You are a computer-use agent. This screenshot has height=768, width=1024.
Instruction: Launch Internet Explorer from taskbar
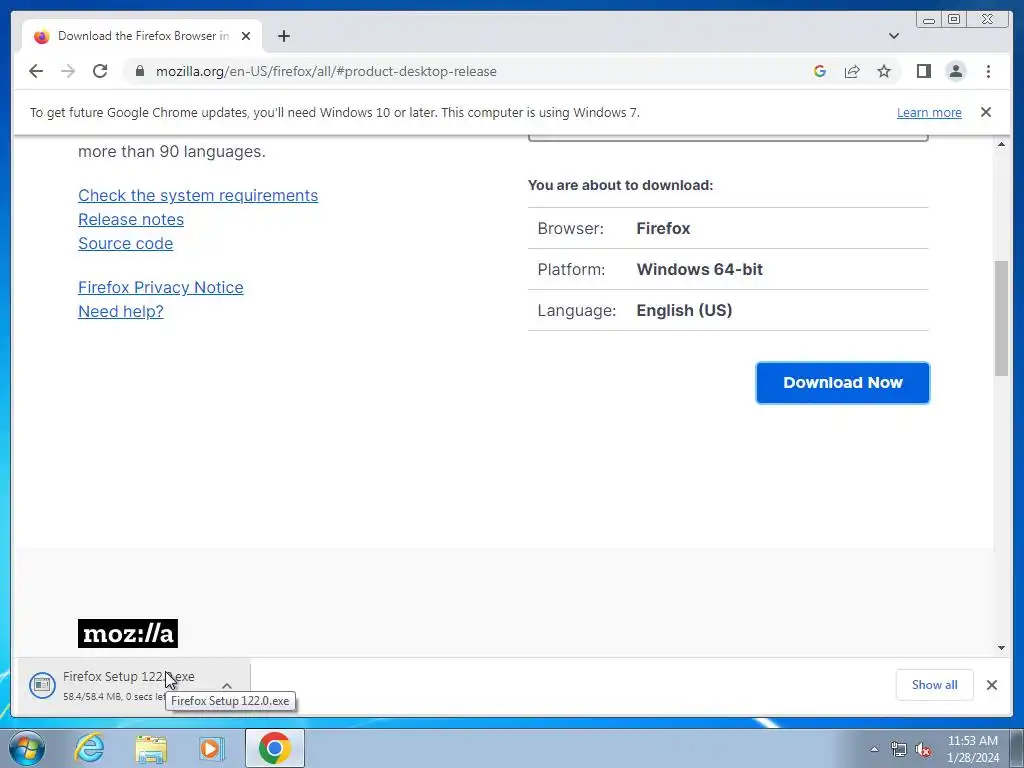pyautogui.click(x=89, y=748)
